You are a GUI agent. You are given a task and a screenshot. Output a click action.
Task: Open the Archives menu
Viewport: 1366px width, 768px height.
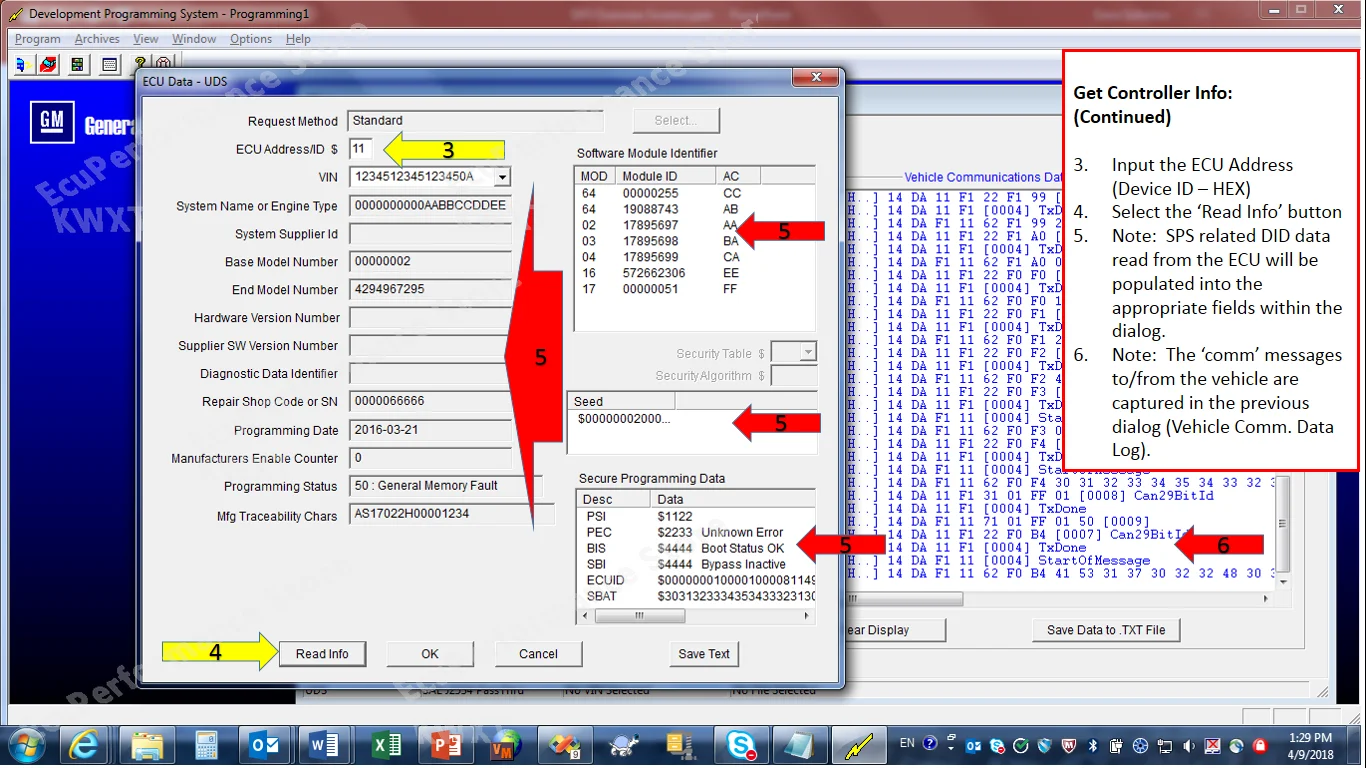coord(97,39)
